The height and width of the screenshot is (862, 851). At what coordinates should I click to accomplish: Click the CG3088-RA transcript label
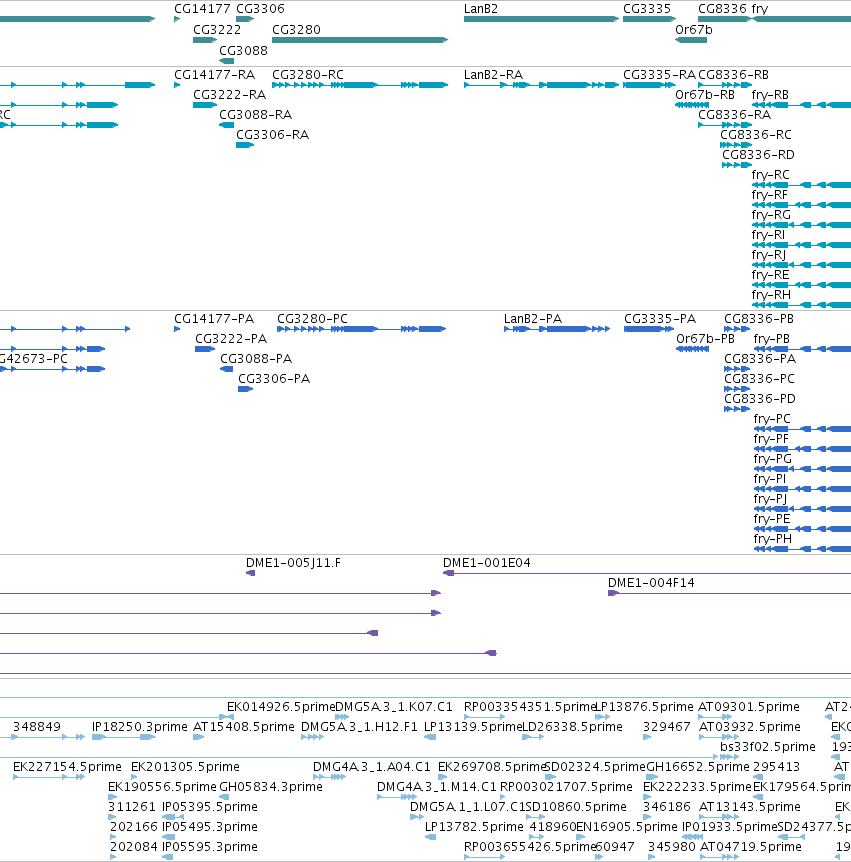[256, 115]
